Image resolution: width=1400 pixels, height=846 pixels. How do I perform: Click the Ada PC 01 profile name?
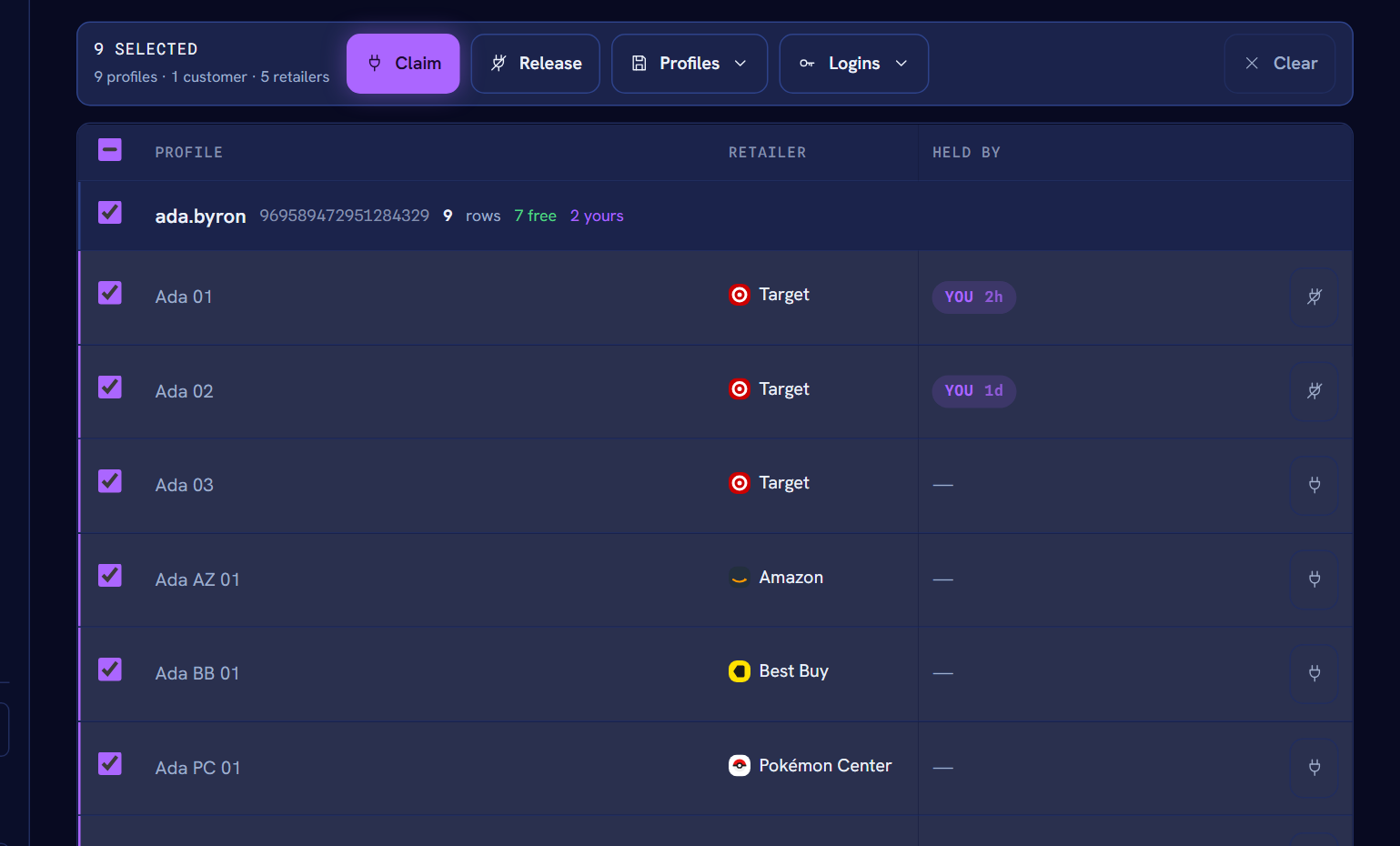point(198,769)
